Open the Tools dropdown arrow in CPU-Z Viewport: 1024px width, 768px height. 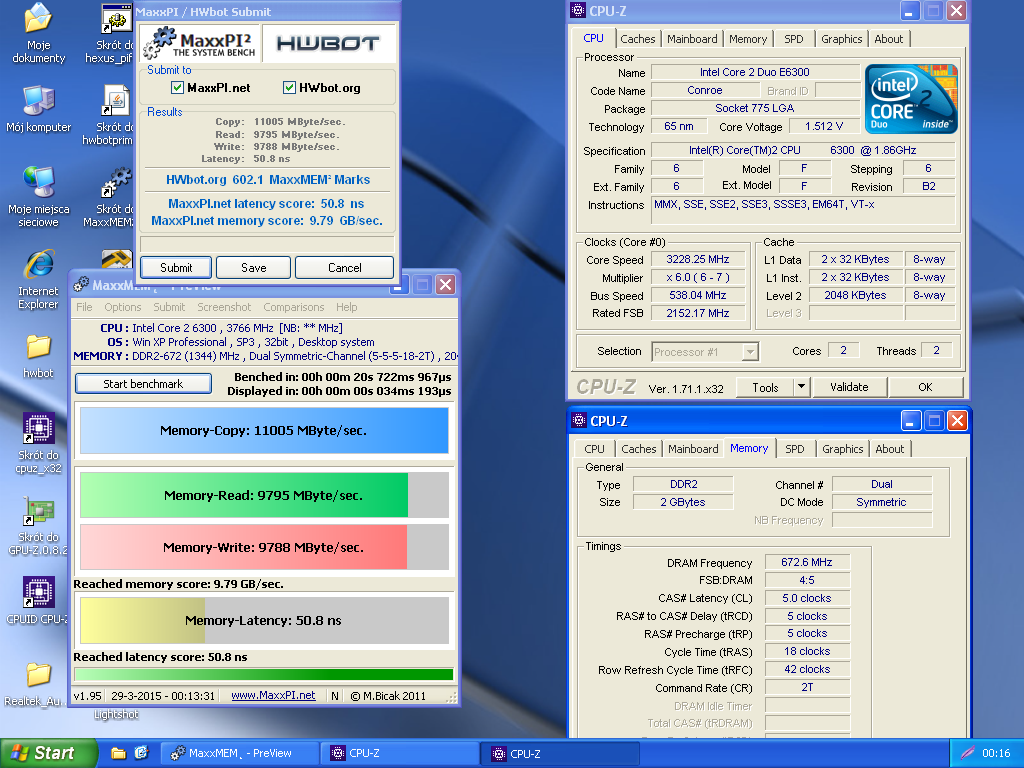[x=801, y=387]
